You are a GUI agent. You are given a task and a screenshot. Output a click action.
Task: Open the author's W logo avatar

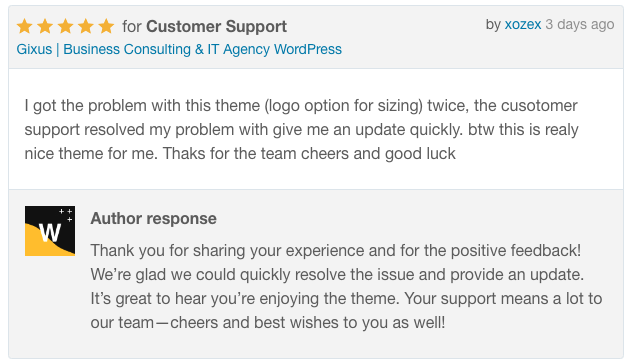click(x=50, y=231)
